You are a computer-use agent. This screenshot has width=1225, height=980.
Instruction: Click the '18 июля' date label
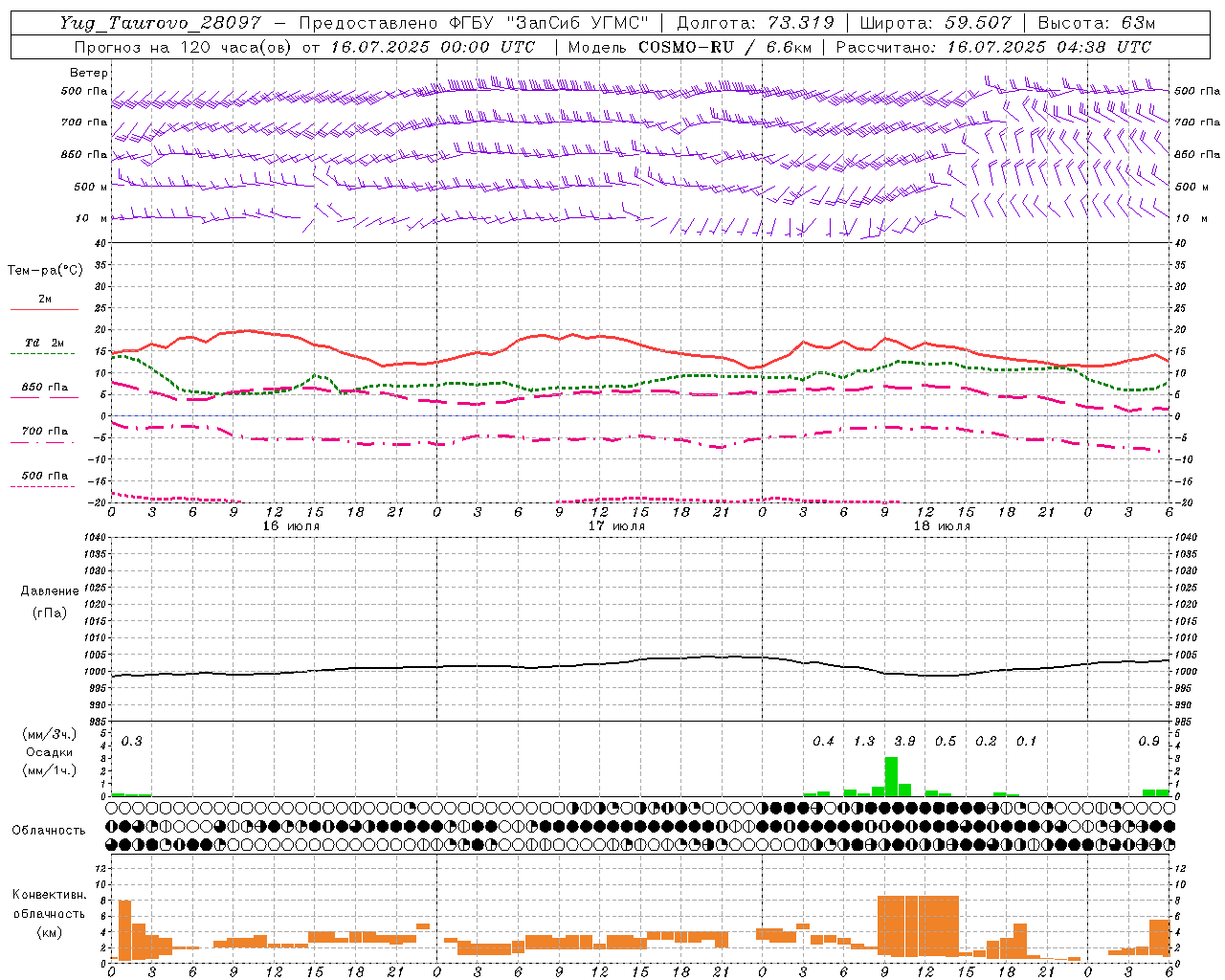coord(942,526)
